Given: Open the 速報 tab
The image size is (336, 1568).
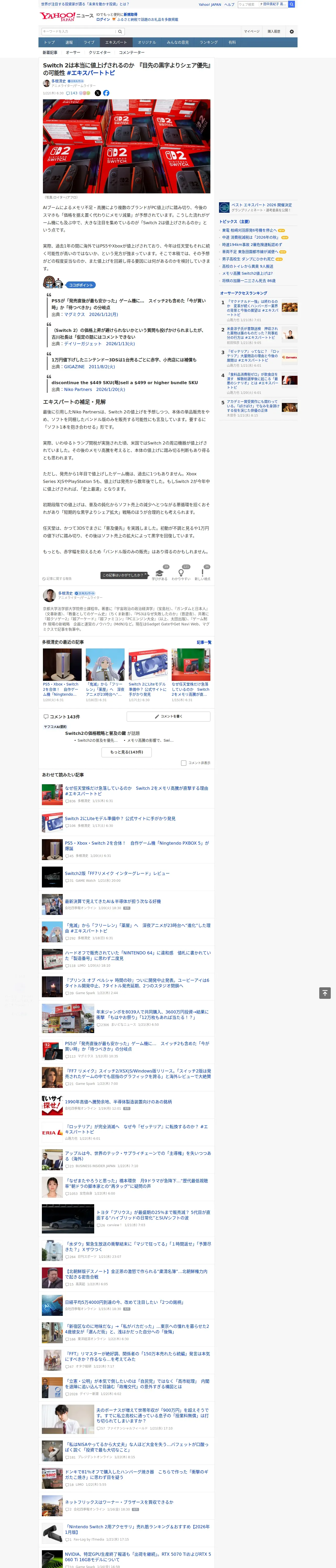Looking at the screenshot, I should click(69, 43).
